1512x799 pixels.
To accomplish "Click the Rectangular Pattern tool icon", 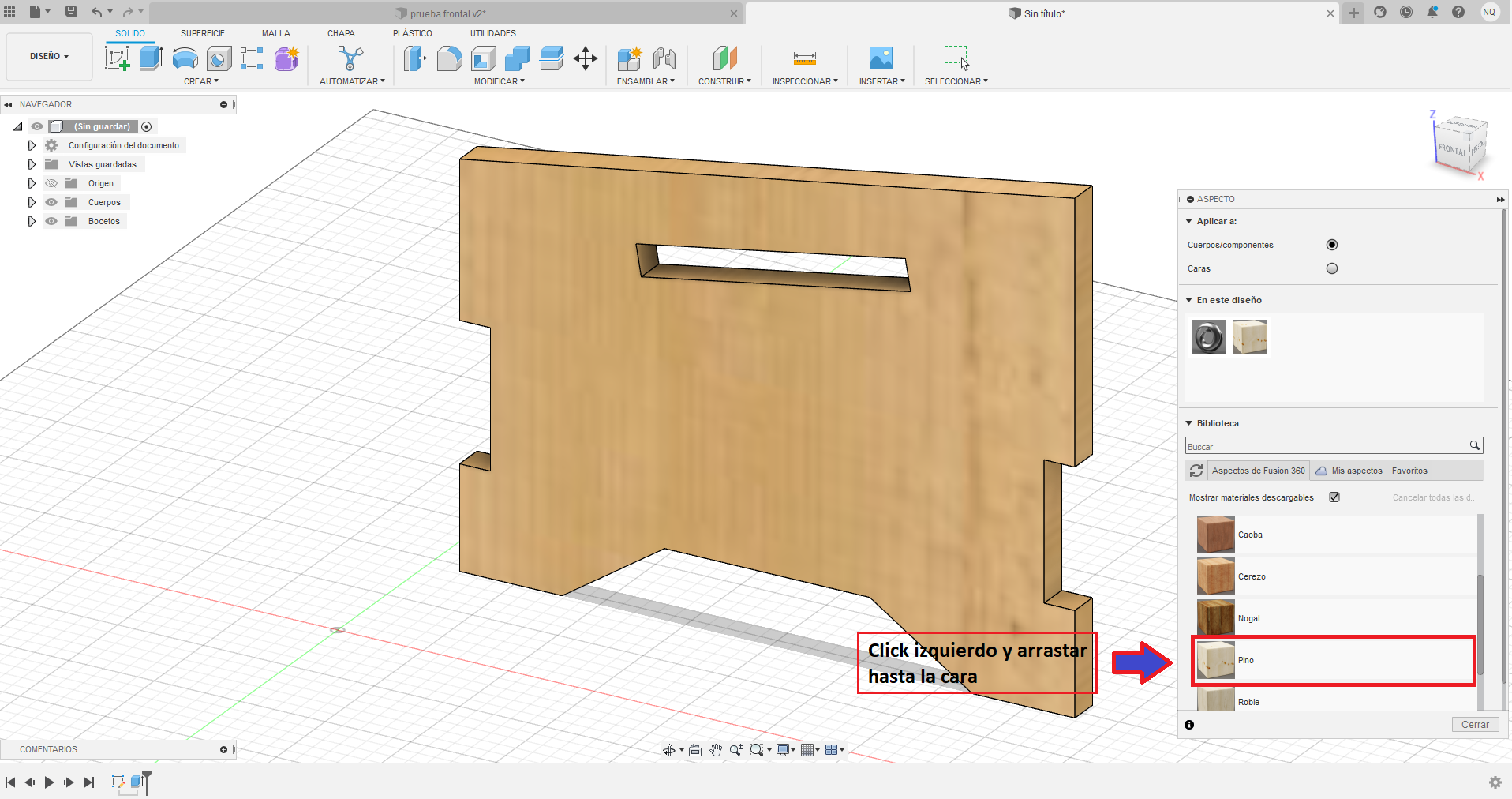I will pyautogui.click(x=252, y=58).
